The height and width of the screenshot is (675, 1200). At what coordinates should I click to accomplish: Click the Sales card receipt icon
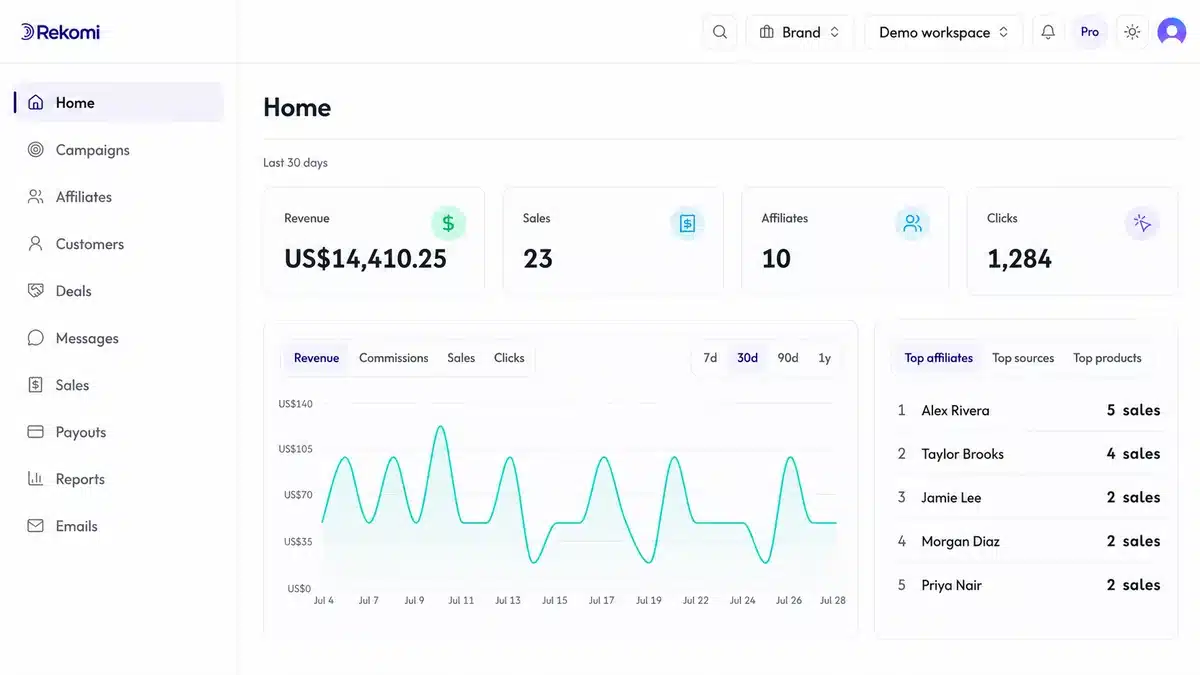[x=687, y=224]
